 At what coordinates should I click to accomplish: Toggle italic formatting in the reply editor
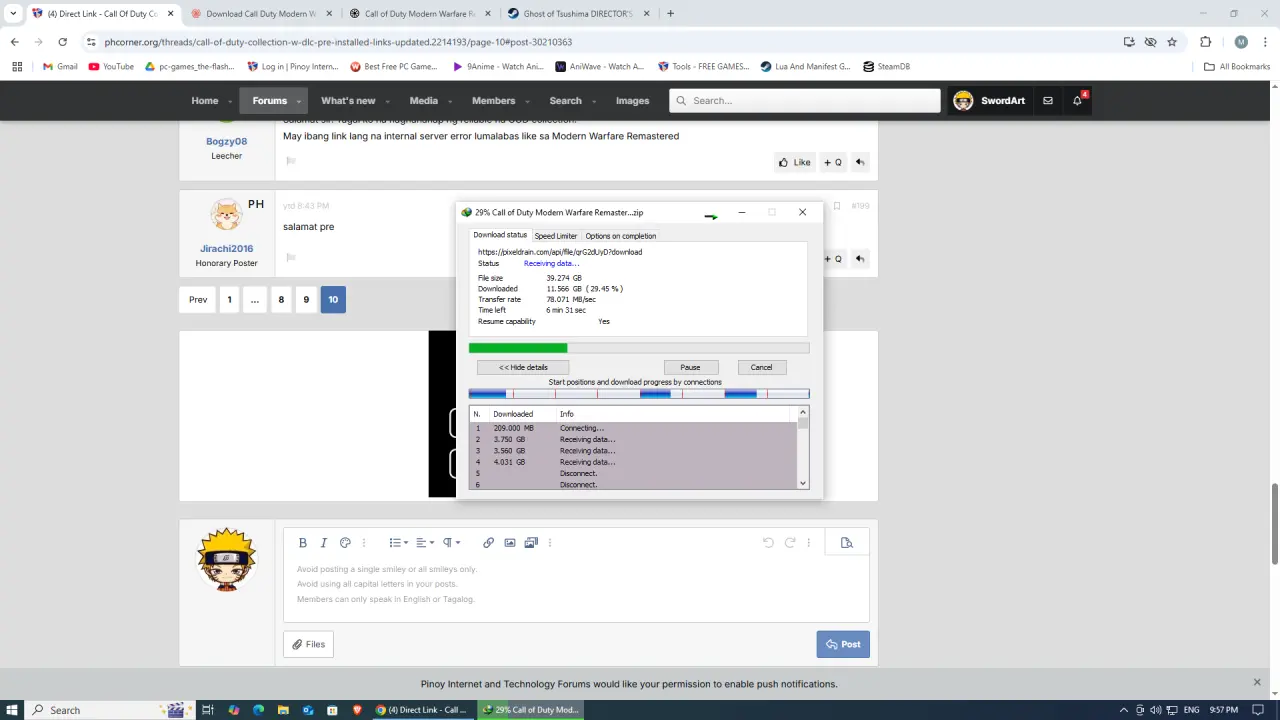click(324, 543)
